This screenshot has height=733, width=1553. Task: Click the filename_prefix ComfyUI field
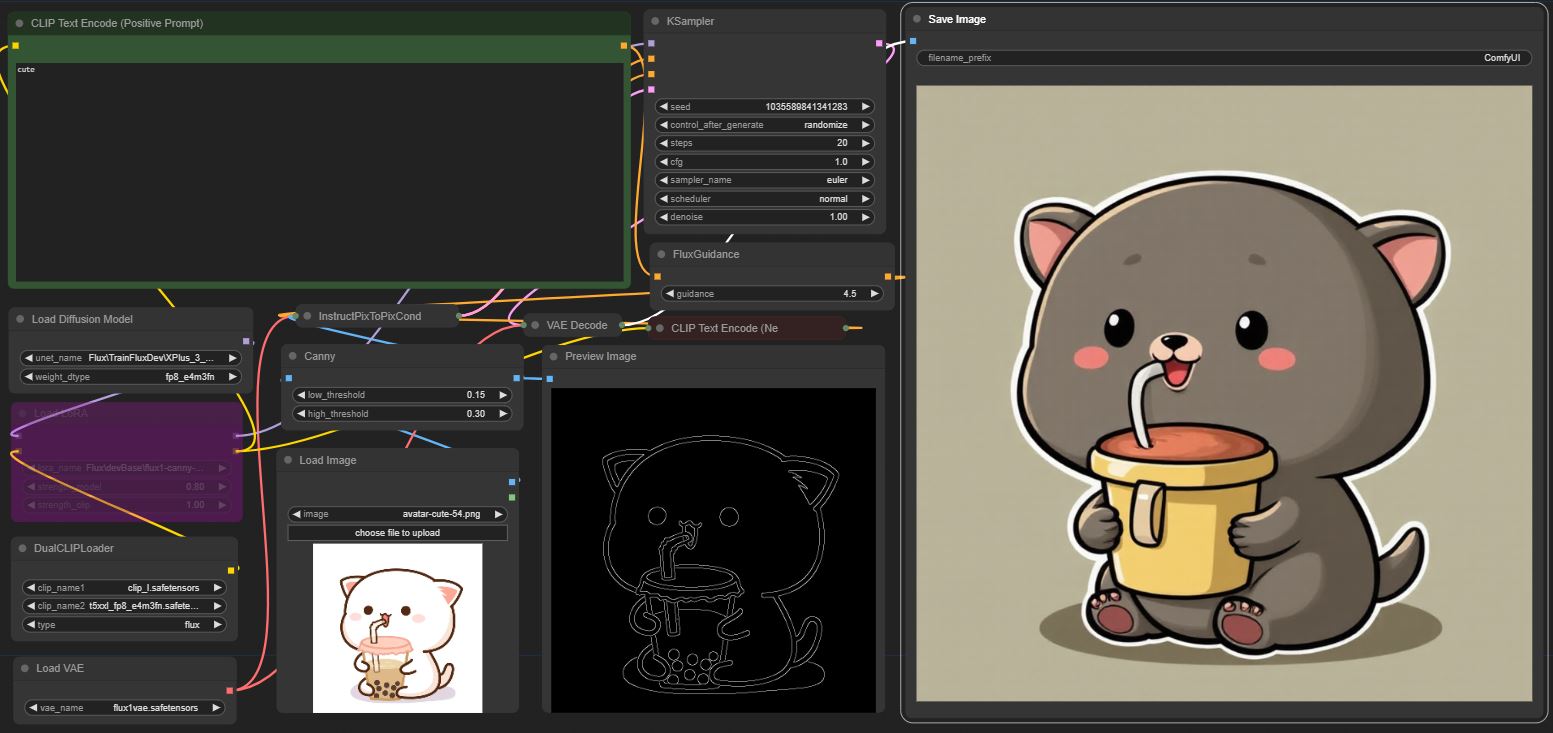coord(1224,58)
